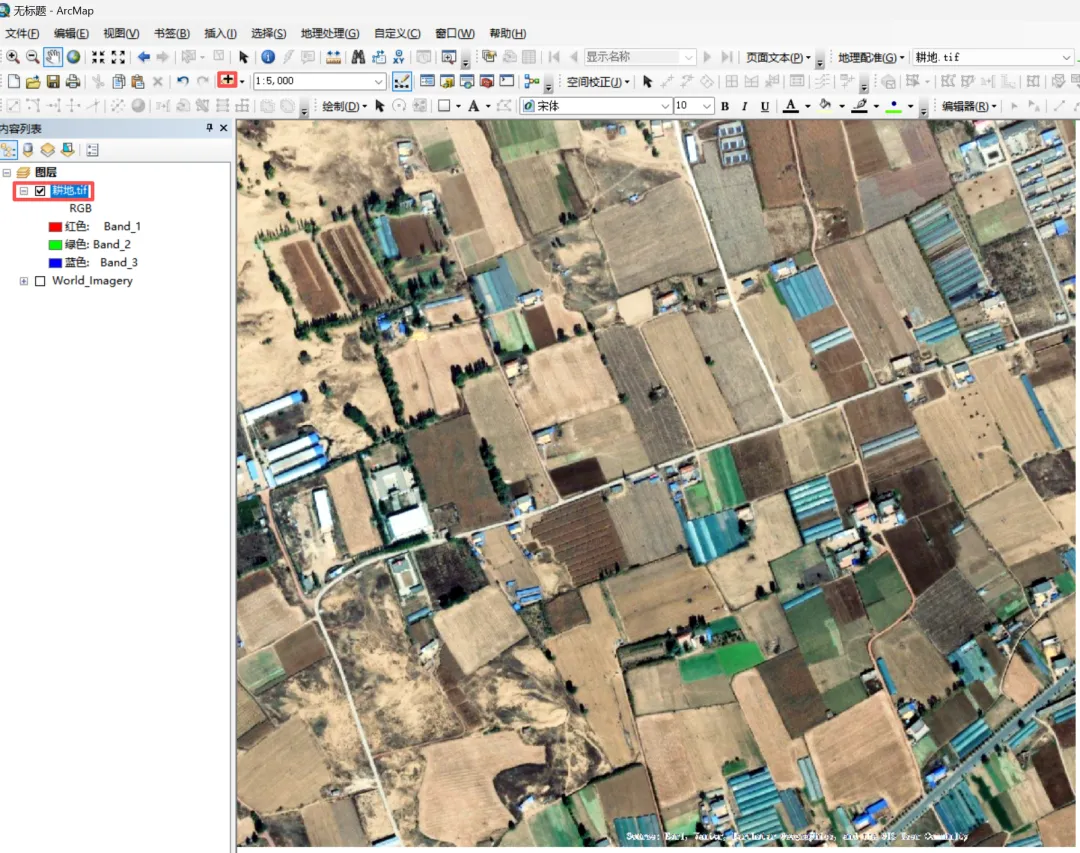Viewport: 1080px width, 853px height.
Task: Uncheck the 耕地.tif layer checkbox
Action: [x=40, y=191]
